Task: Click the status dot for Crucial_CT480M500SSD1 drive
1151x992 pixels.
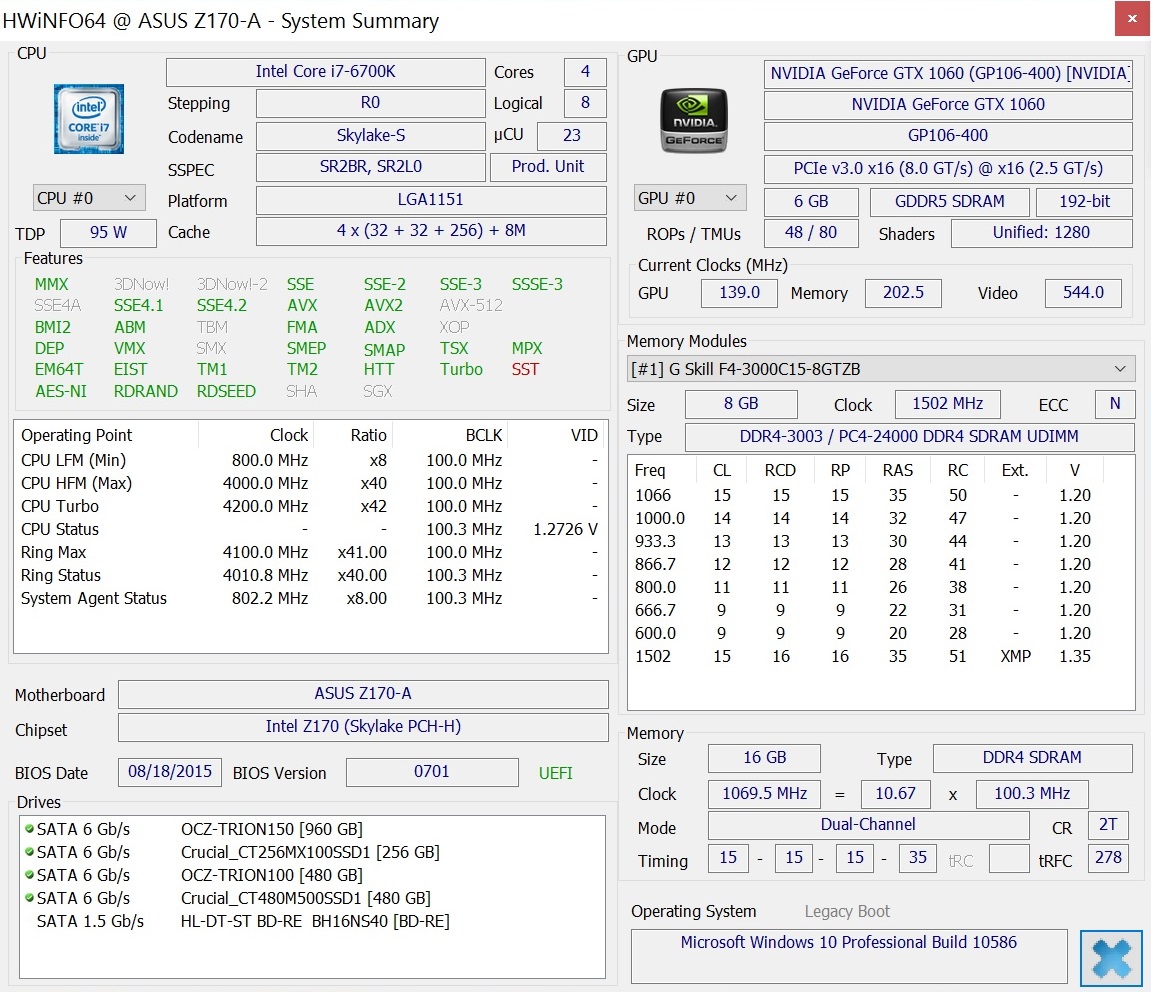Action: [29, 897]
